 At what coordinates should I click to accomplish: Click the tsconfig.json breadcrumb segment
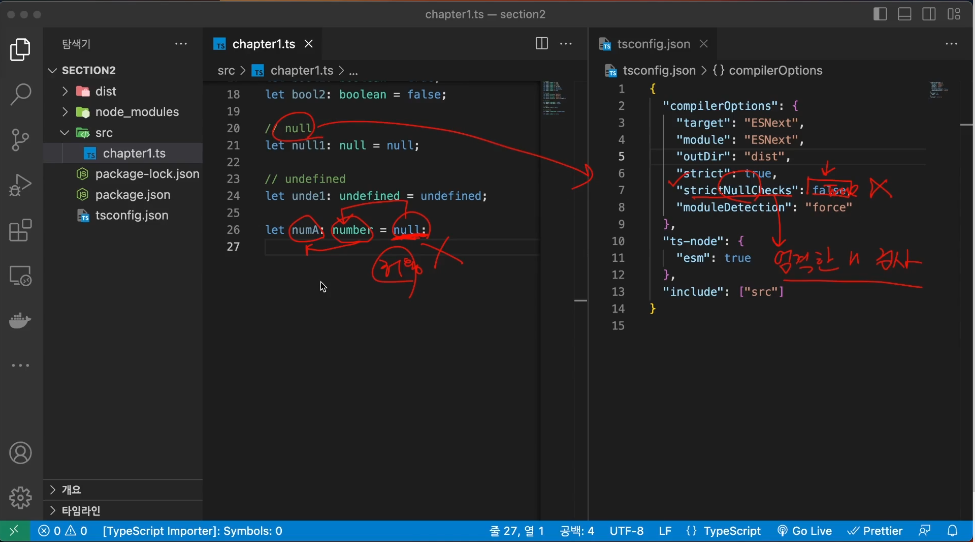[659, 70]
